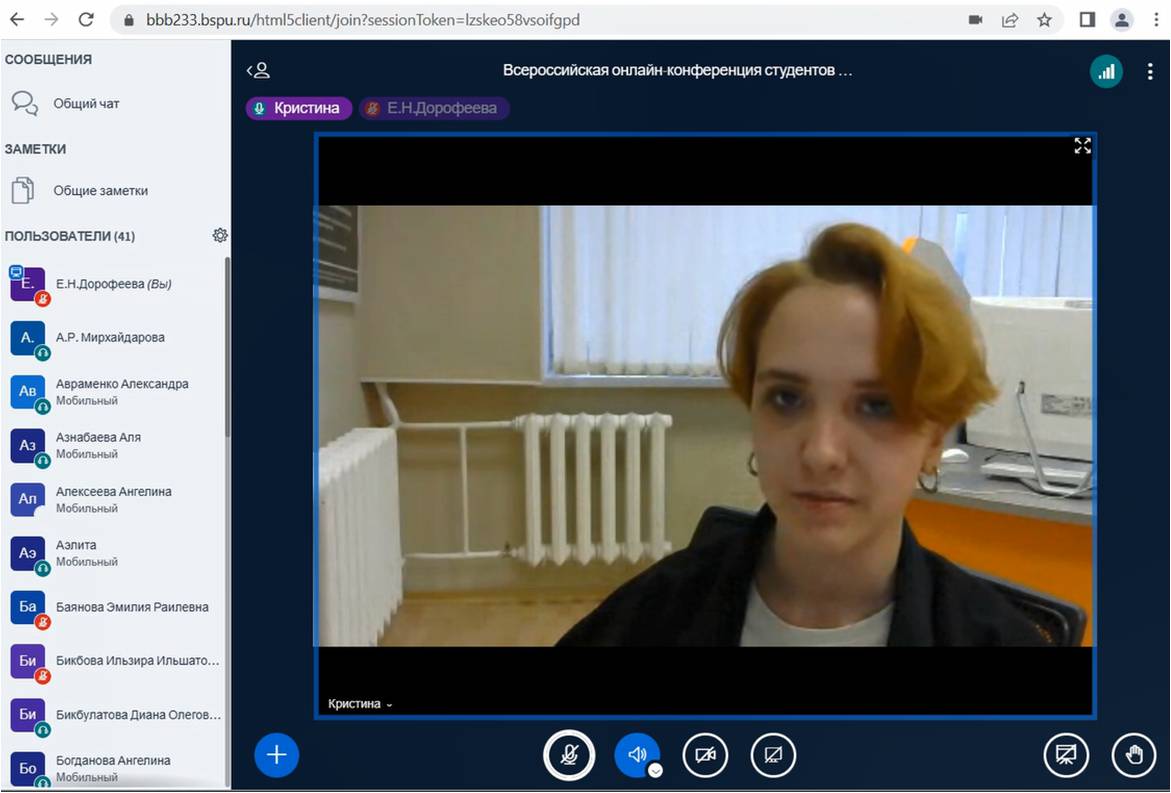
Task: Open the three-dot options menu
Action: point(1150,71)
